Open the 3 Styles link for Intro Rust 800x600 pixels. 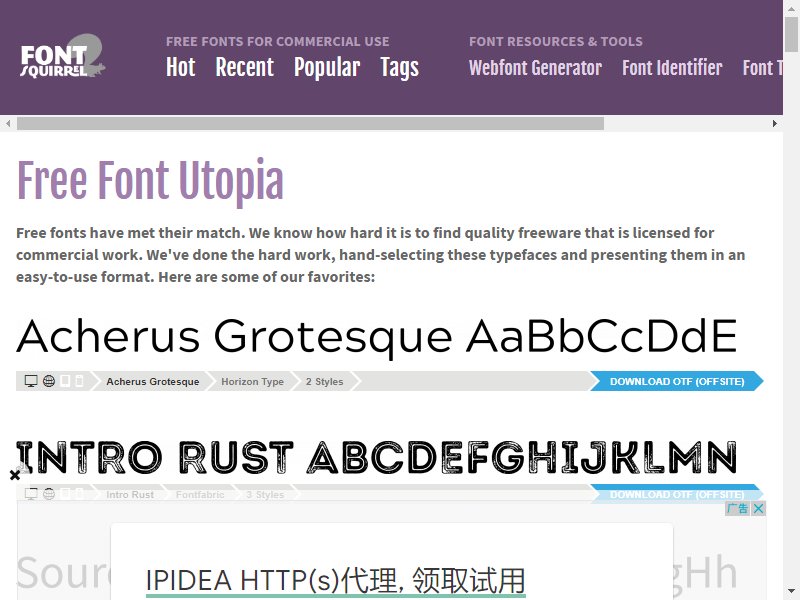(265, 494)
